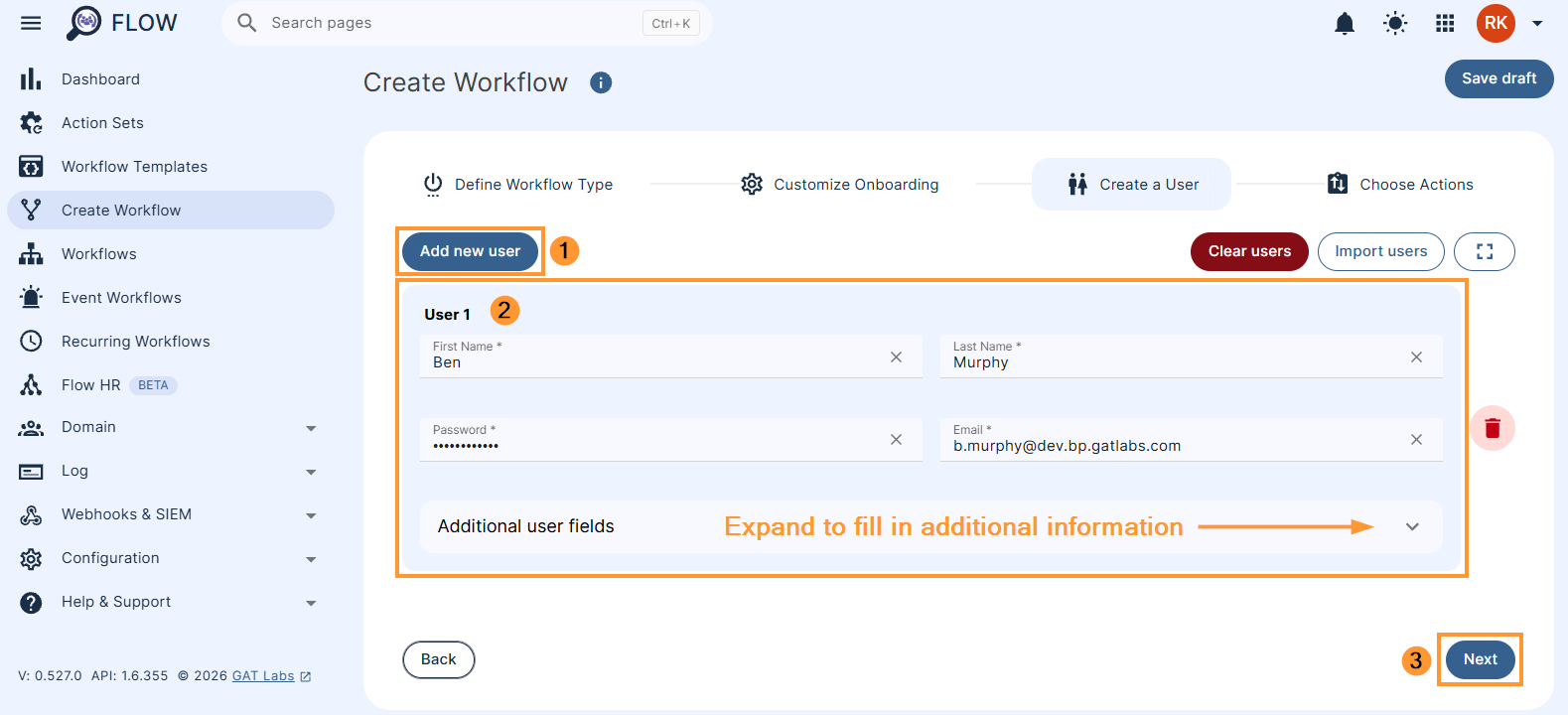The height and width of the screenshot is (715, 1568).
Task: Clear the Password field
Action: (896, 440)
